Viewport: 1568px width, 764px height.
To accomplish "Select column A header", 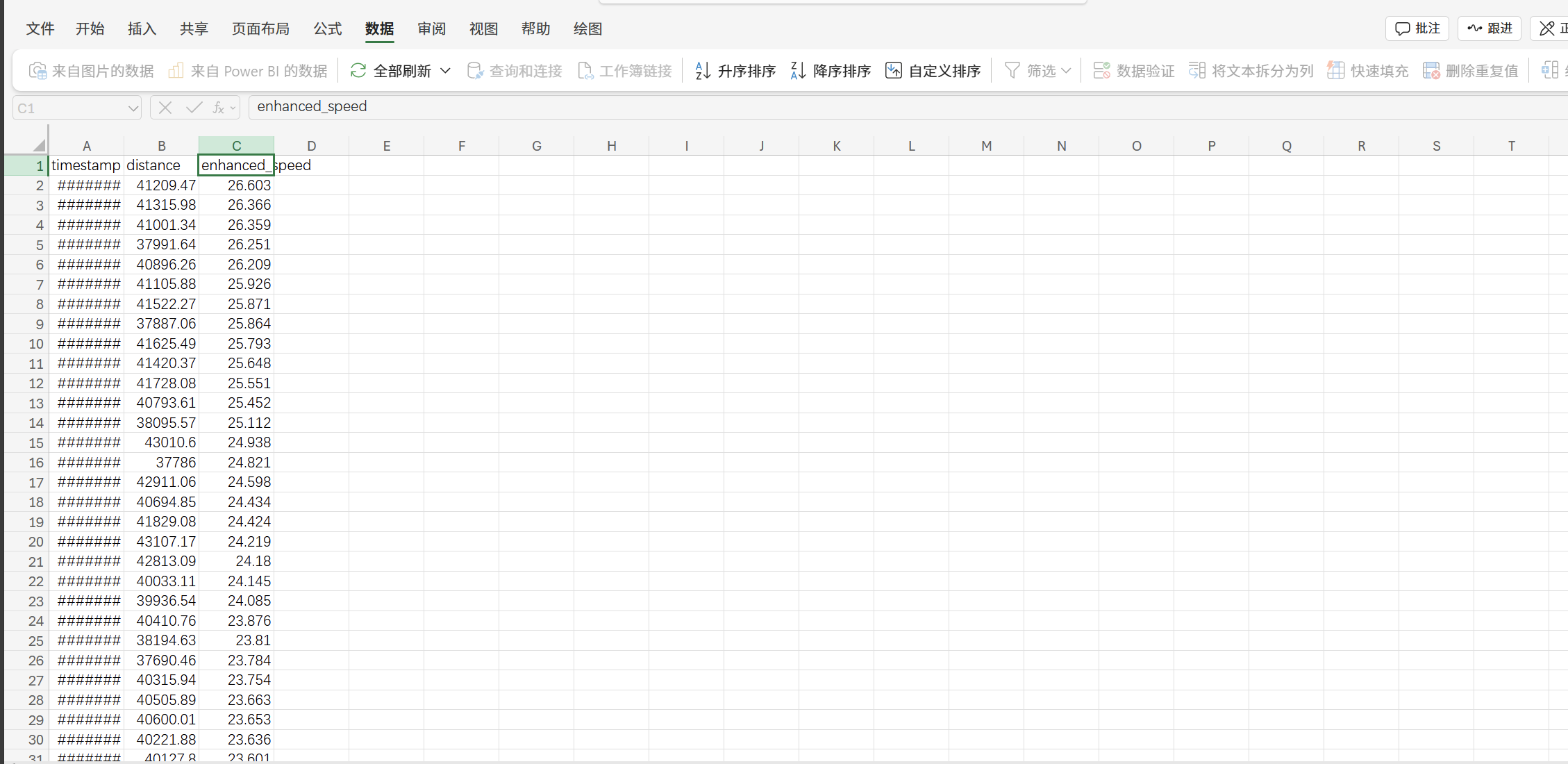I will (x=87, y=146).
